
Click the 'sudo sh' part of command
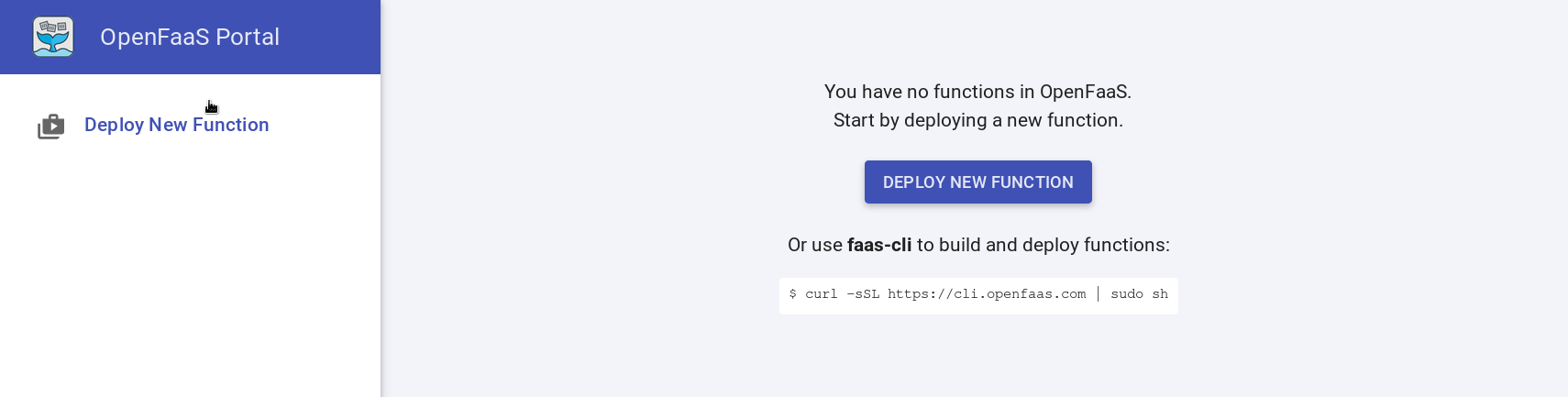(1139, 294)
